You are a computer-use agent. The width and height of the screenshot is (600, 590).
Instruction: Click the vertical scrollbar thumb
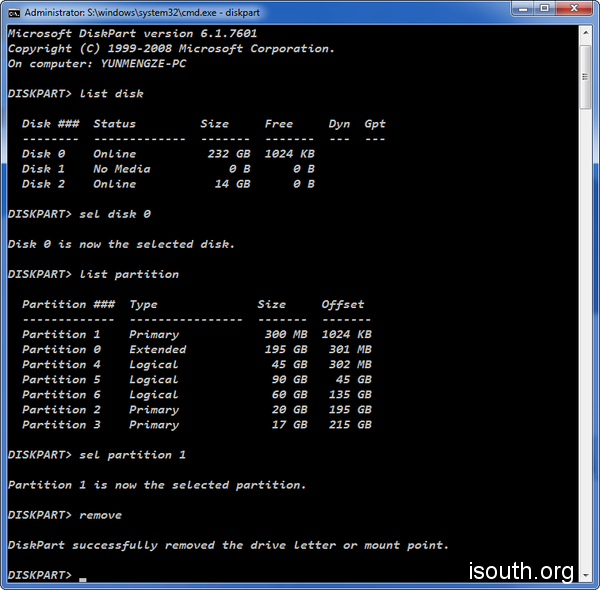pos(585,77)
